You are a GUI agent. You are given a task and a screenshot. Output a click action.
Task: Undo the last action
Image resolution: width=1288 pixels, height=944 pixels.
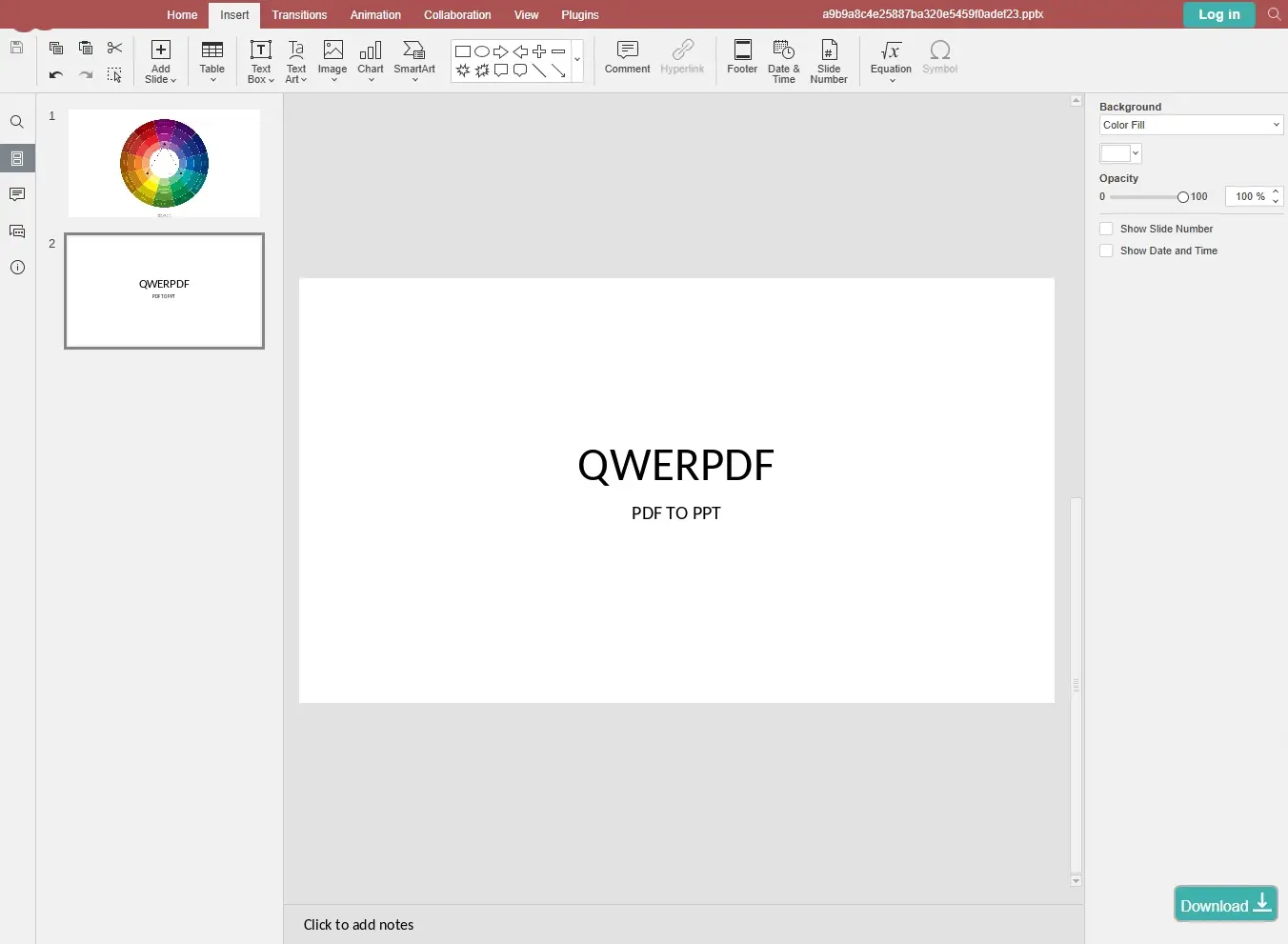[56, 74]
